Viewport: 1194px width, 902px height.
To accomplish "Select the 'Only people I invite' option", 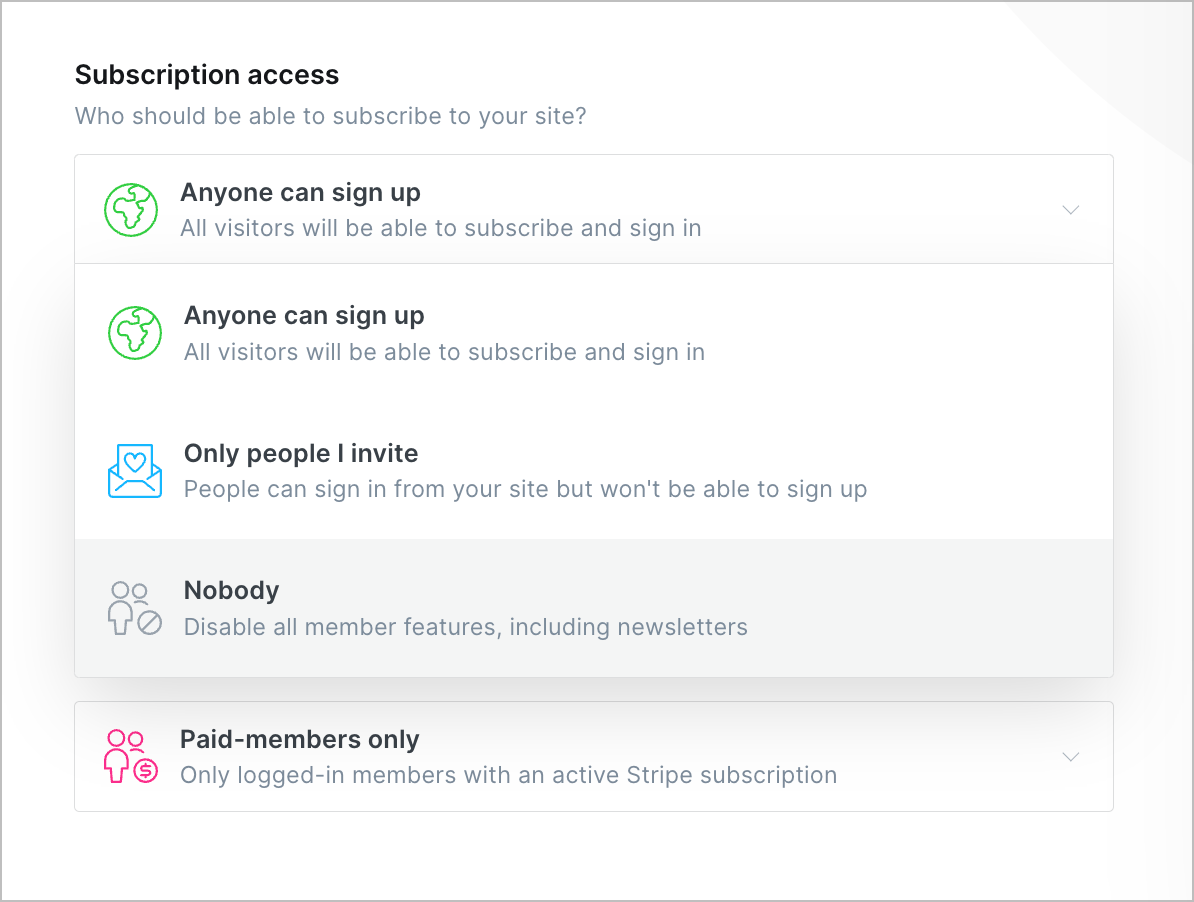I will (301, 454).
